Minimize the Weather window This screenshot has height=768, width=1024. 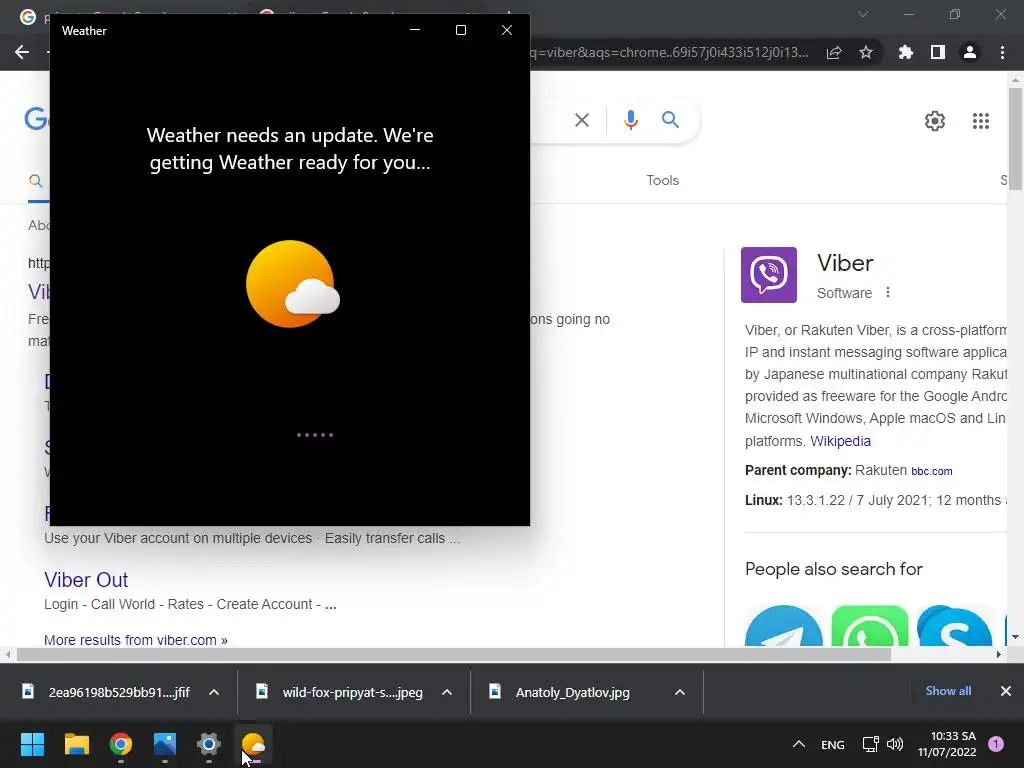tap(415, 30)
